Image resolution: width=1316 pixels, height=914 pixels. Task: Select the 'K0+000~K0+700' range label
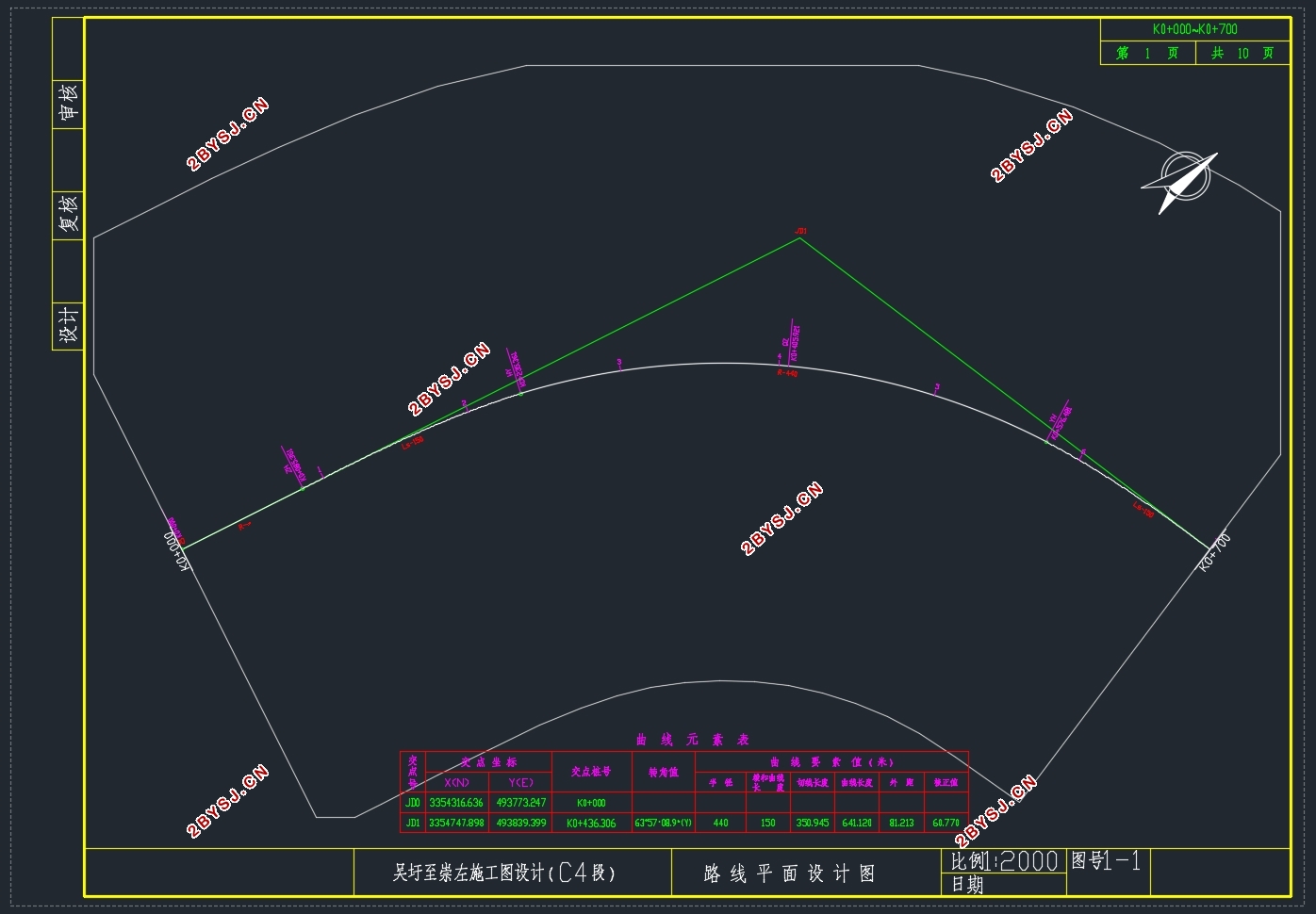click(1194, 29)
